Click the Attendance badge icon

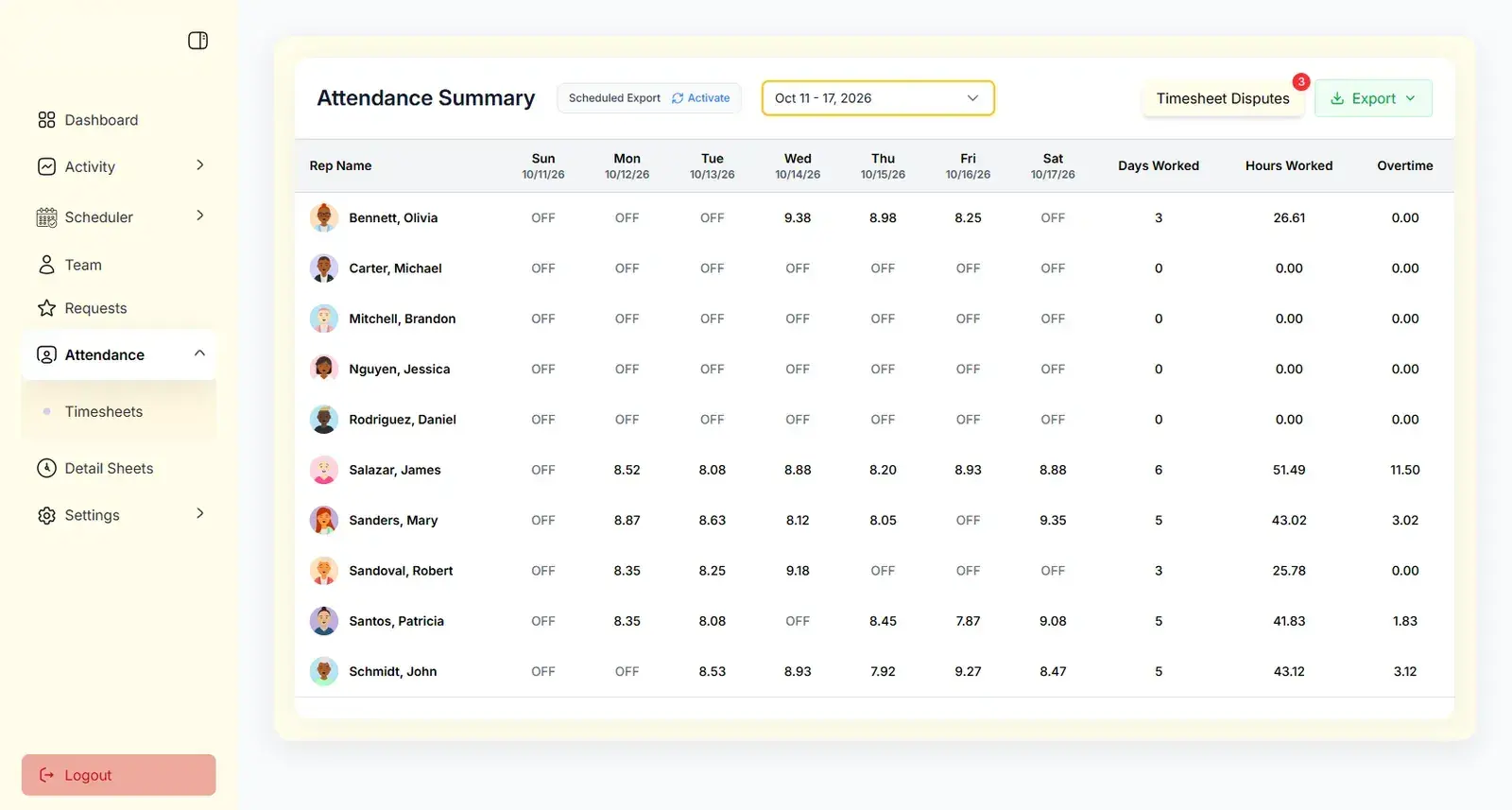coord(46,354)
